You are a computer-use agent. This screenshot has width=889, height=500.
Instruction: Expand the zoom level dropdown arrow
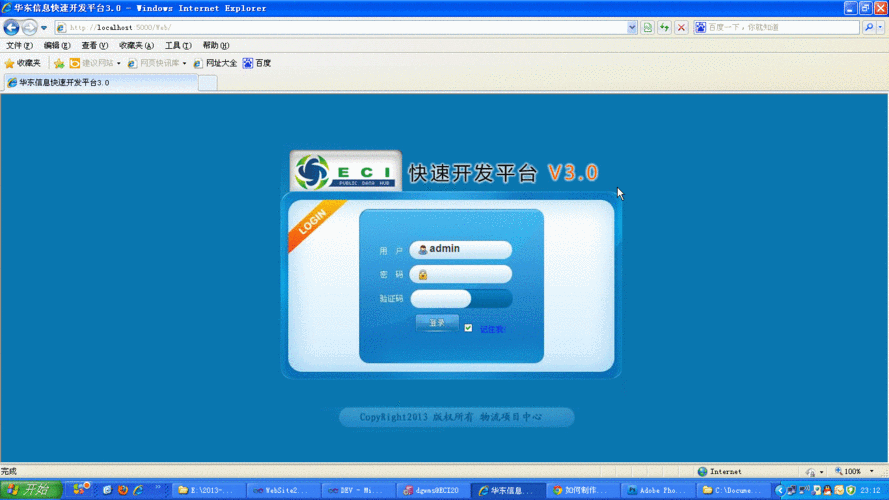[871, 471]
